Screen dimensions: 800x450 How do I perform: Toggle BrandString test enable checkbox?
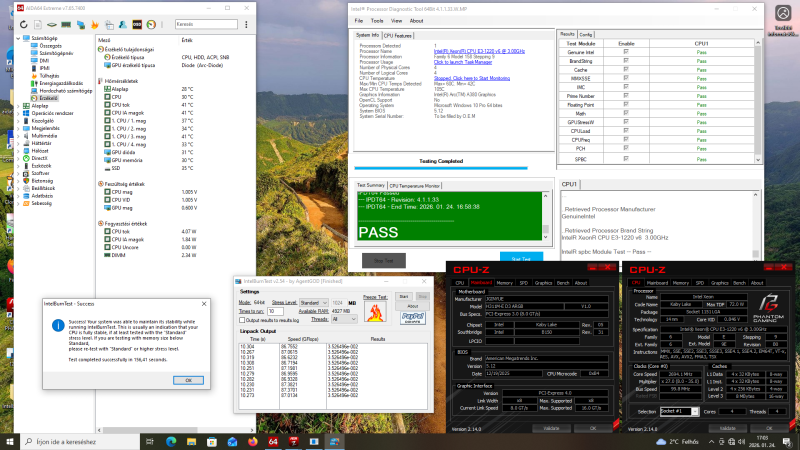click(626, 61)
